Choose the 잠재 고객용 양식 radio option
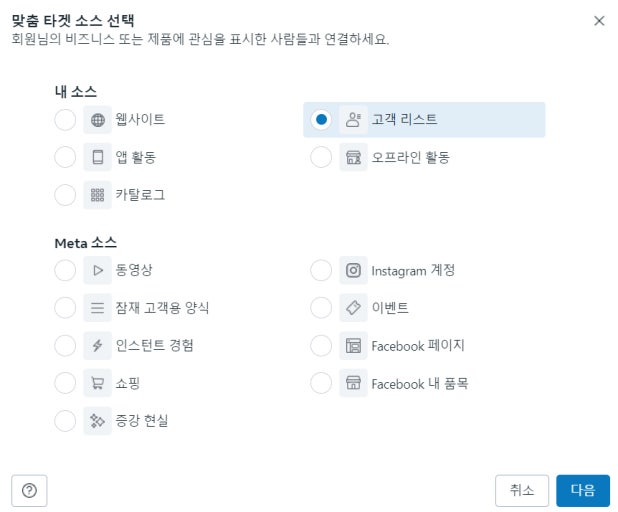The image size is (618, 512). [65, 308]
